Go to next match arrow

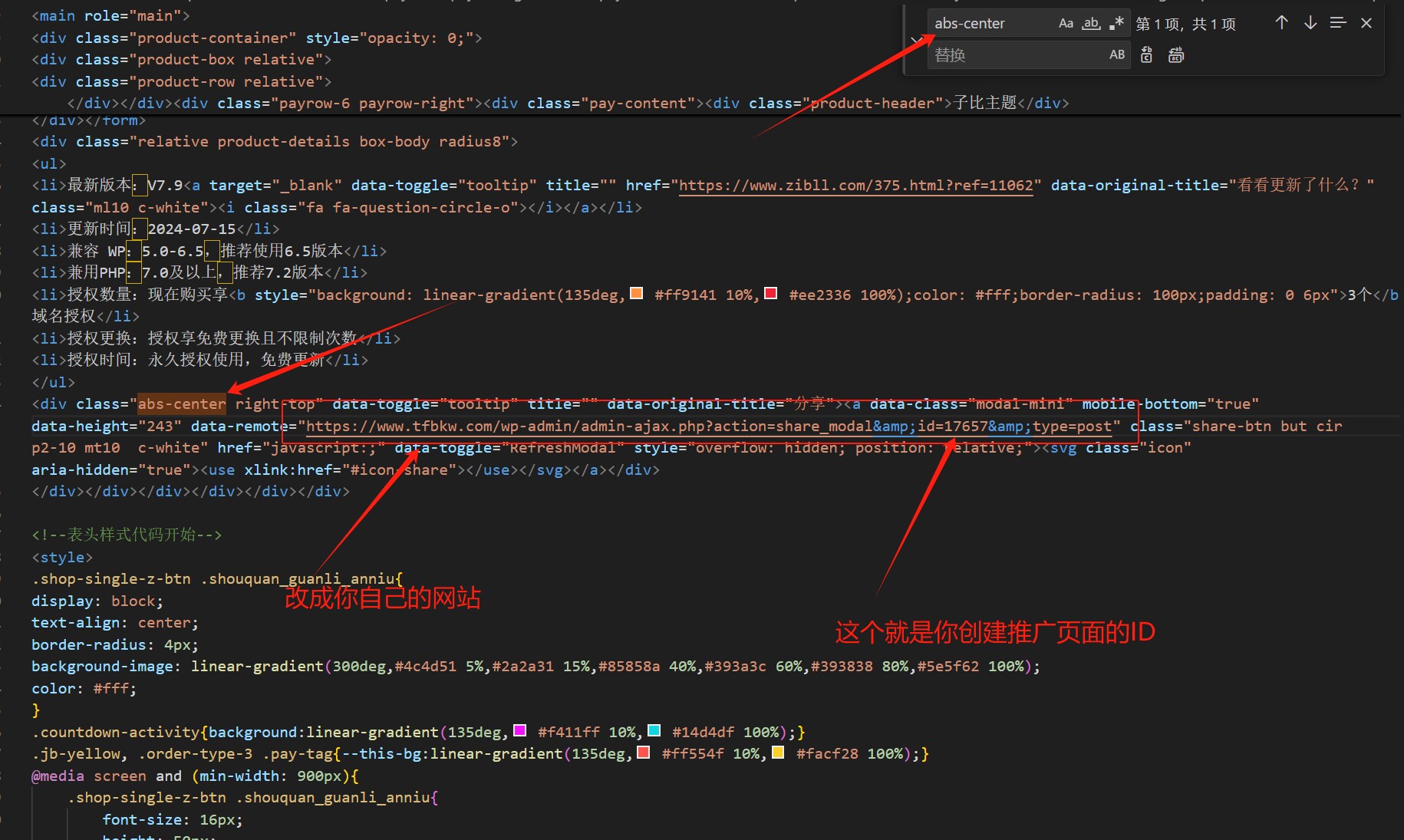click(x=1310, y=23)
